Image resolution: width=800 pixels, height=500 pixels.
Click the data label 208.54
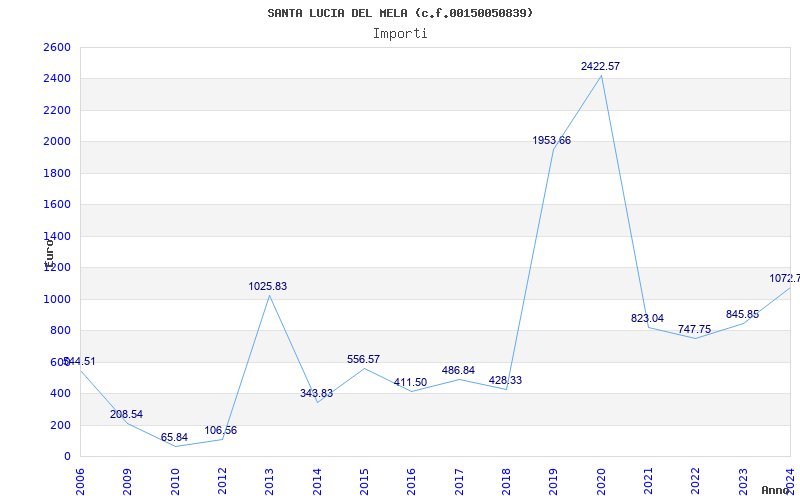tap(126, 414)
